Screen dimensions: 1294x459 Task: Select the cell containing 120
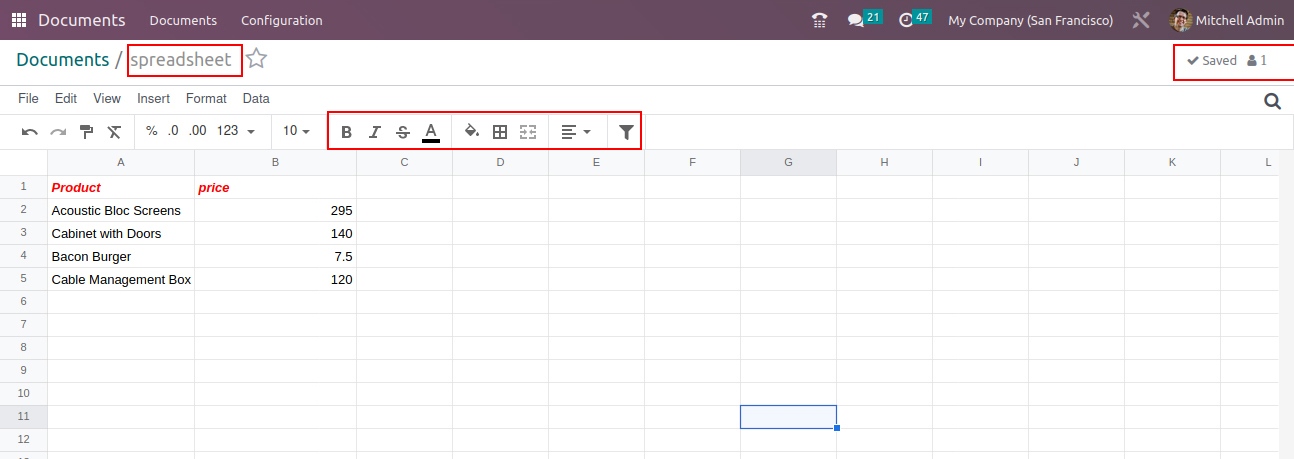click(275, 279)
